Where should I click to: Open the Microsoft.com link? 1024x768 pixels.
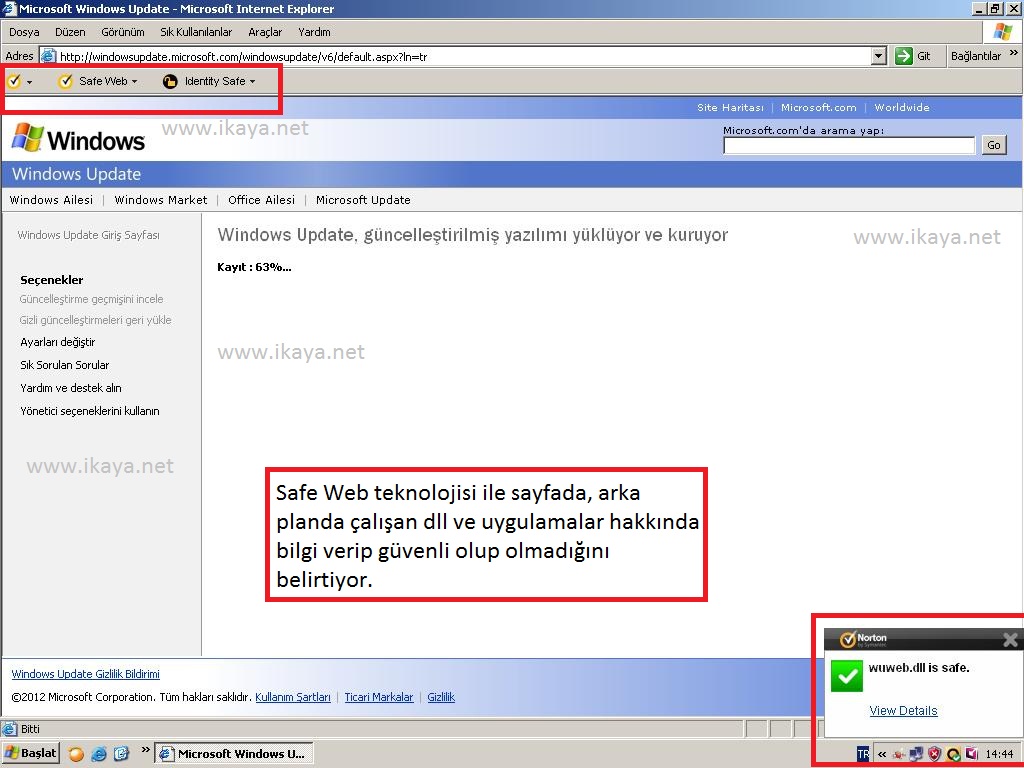click(x=818, y=107)
